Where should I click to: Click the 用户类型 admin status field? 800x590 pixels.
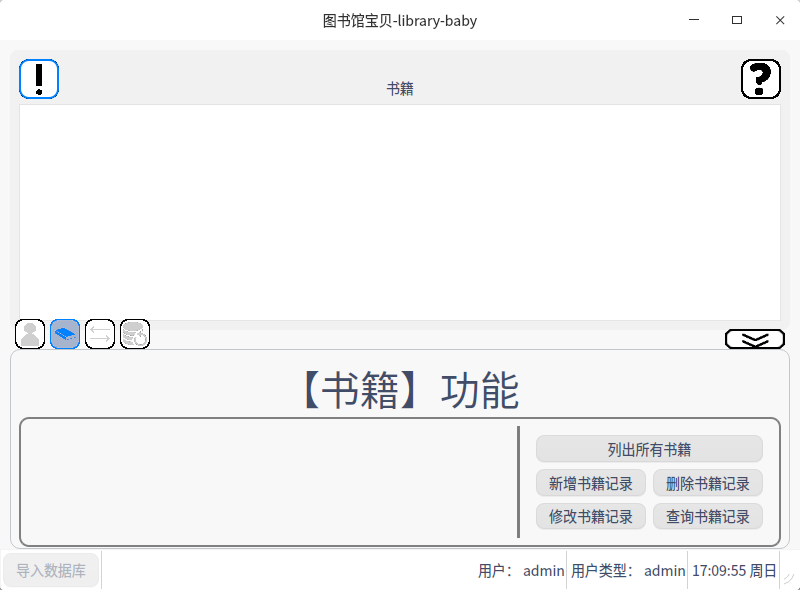[x=627, y=571]
